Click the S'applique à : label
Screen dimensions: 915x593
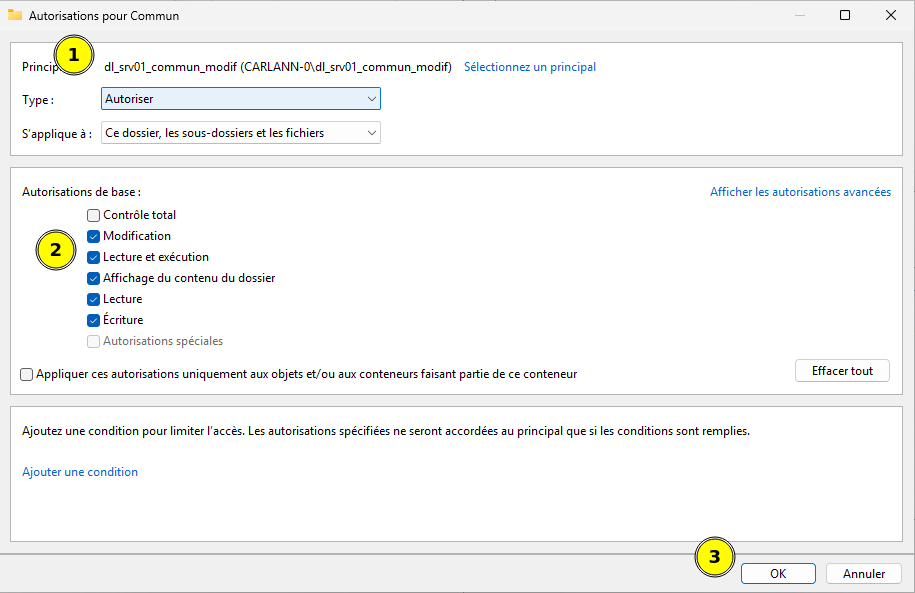click(x=57, y=134)
